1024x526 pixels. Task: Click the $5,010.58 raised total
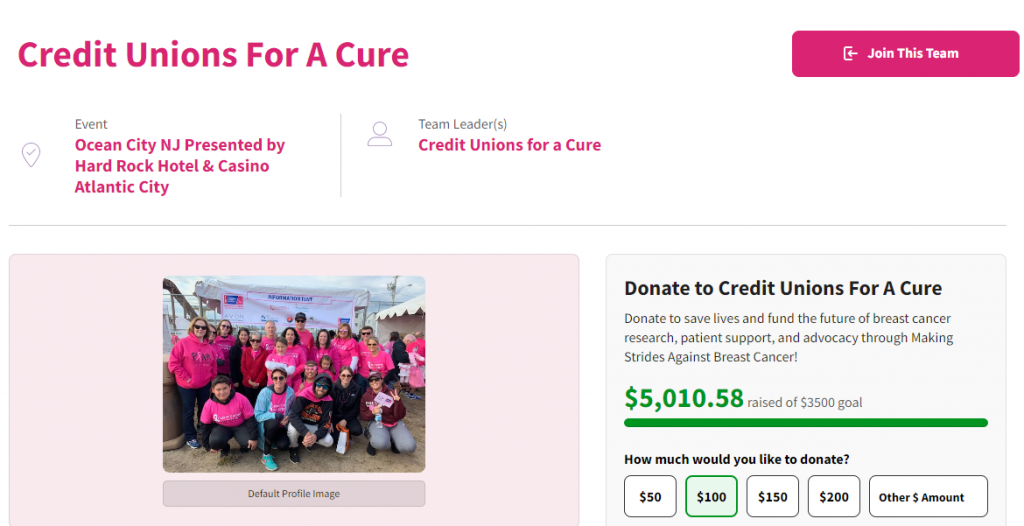click(x=684, y=398)
